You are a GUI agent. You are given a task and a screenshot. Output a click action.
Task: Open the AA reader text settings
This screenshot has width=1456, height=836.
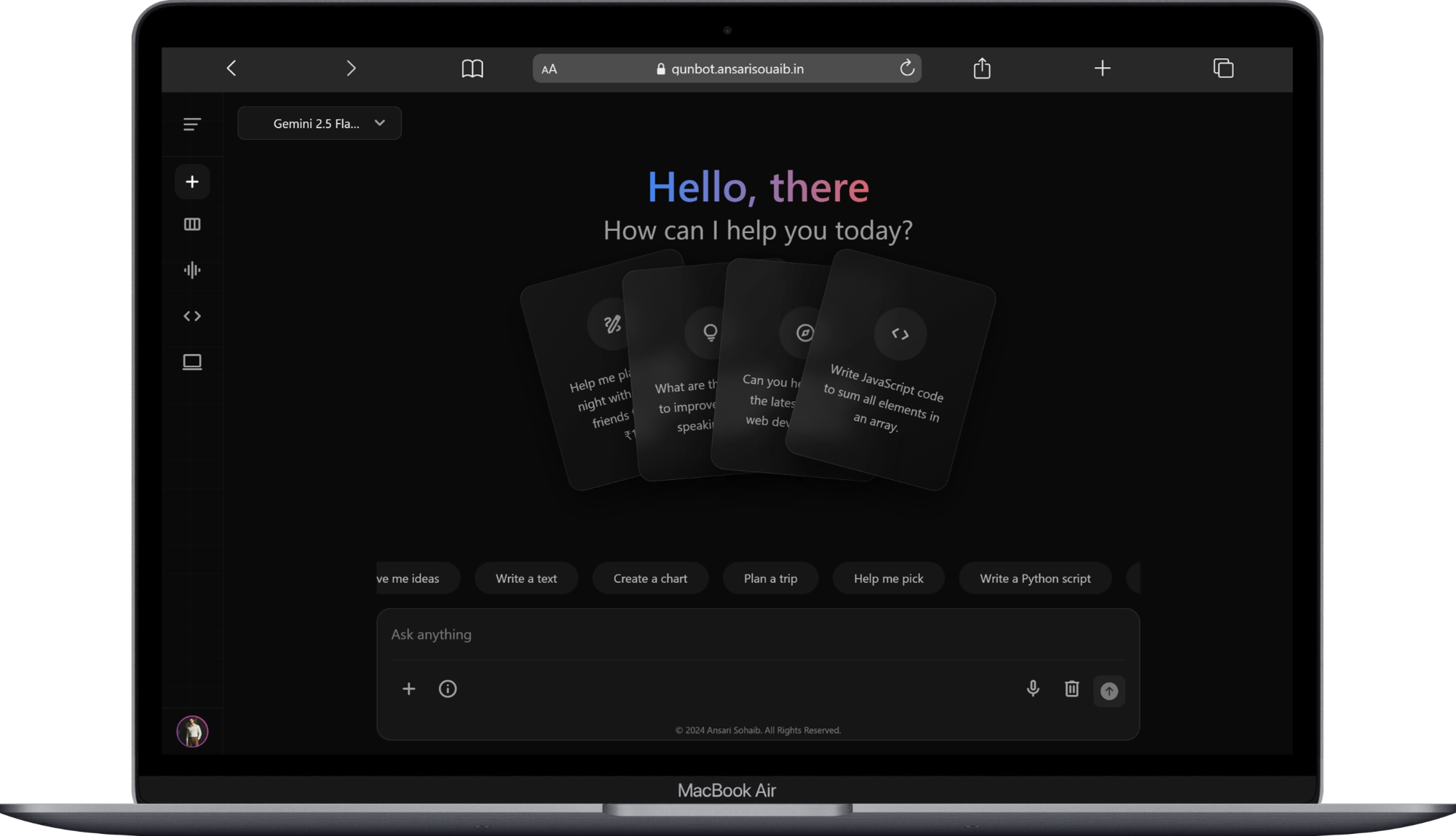point(550,69)
